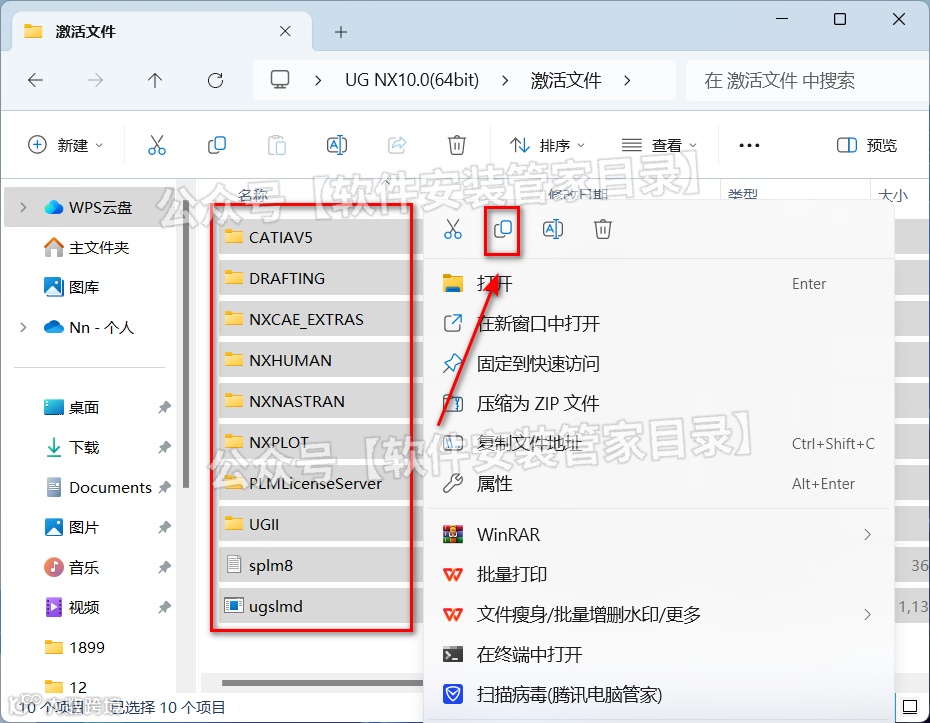
Task: Open 属性 from the context menu
Action: 658,483
